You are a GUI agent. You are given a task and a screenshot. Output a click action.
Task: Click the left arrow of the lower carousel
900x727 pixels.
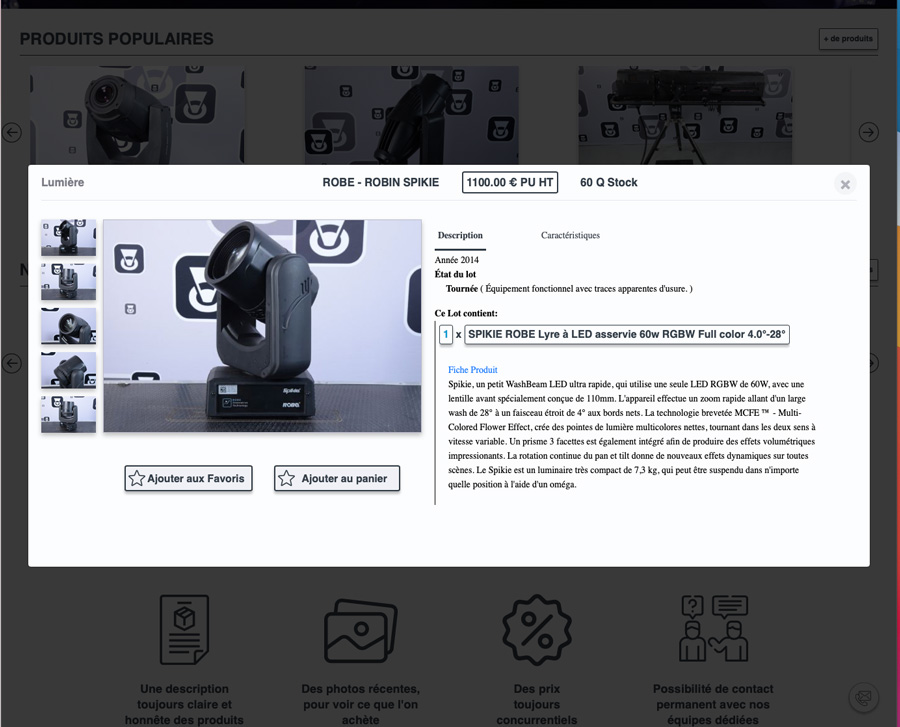click(11, 363)
